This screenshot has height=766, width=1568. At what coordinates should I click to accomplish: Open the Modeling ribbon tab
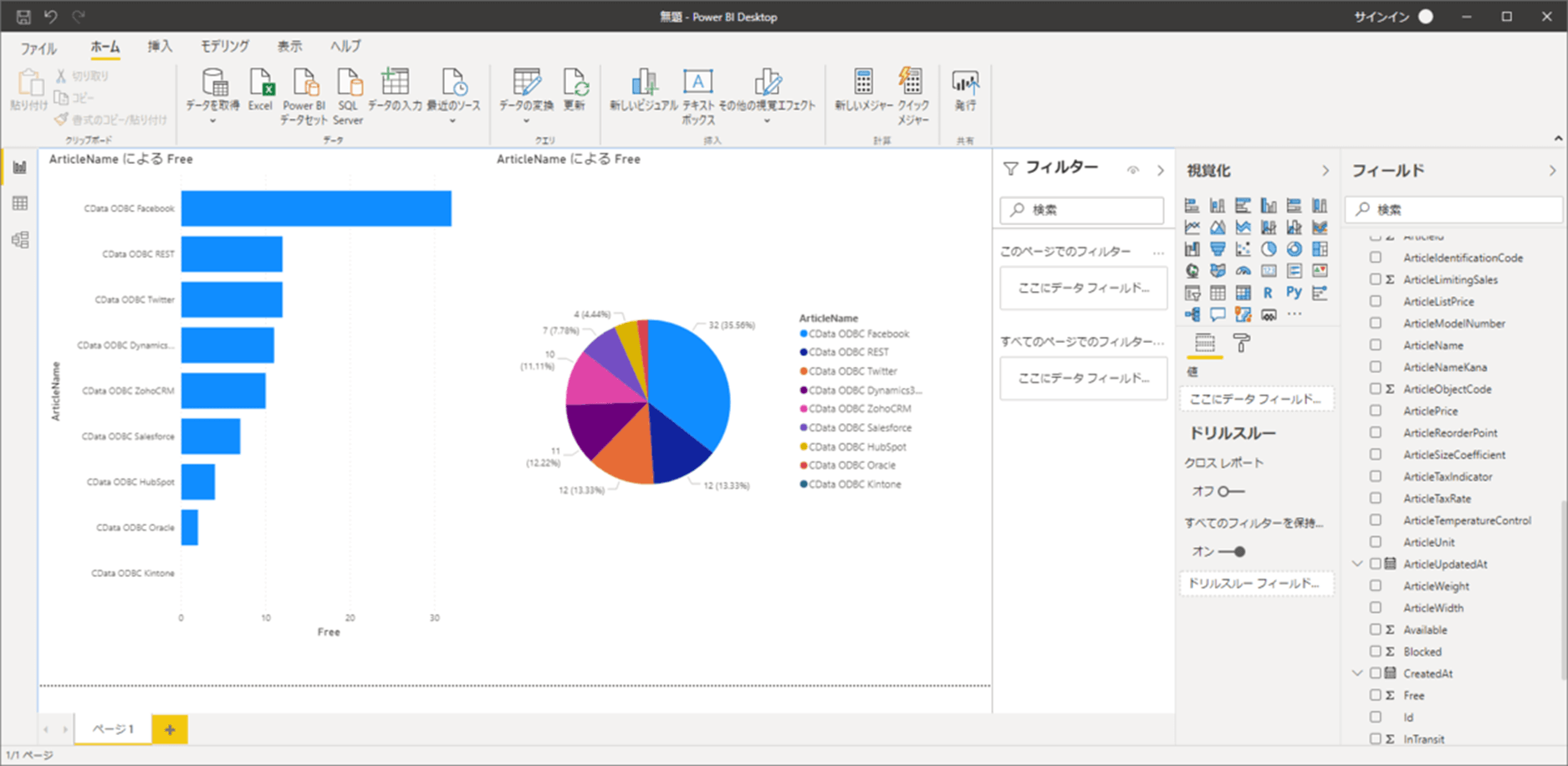coord(225,47)
